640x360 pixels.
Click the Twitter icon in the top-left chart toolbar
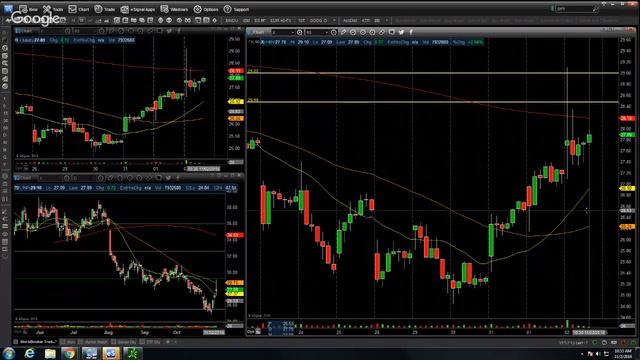pos(169,31)
